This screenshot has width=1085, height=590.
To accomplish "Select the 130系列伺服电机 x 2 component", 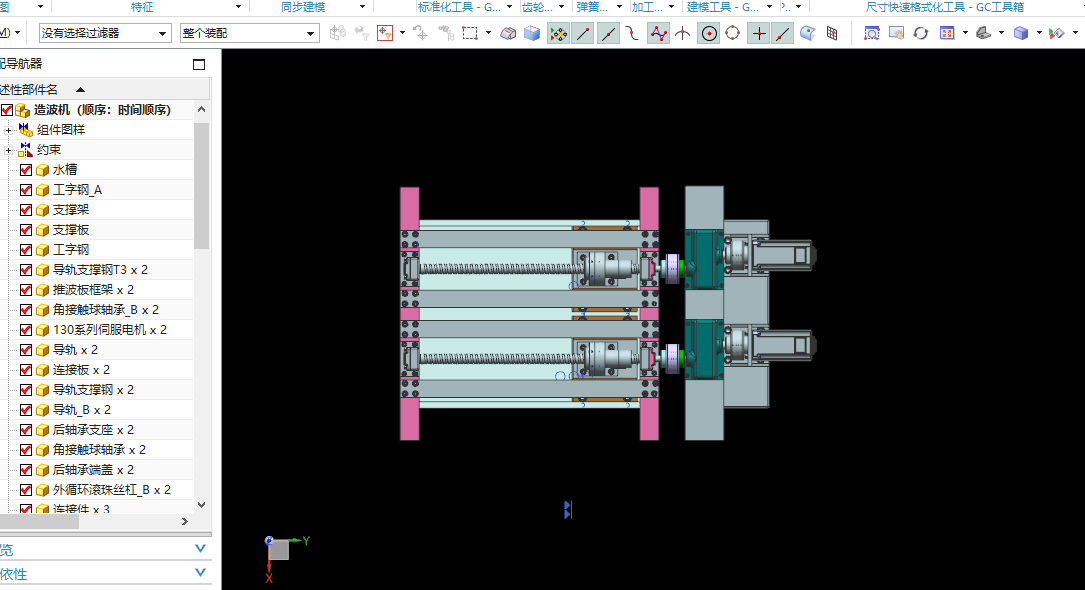I will pos(109,330).
